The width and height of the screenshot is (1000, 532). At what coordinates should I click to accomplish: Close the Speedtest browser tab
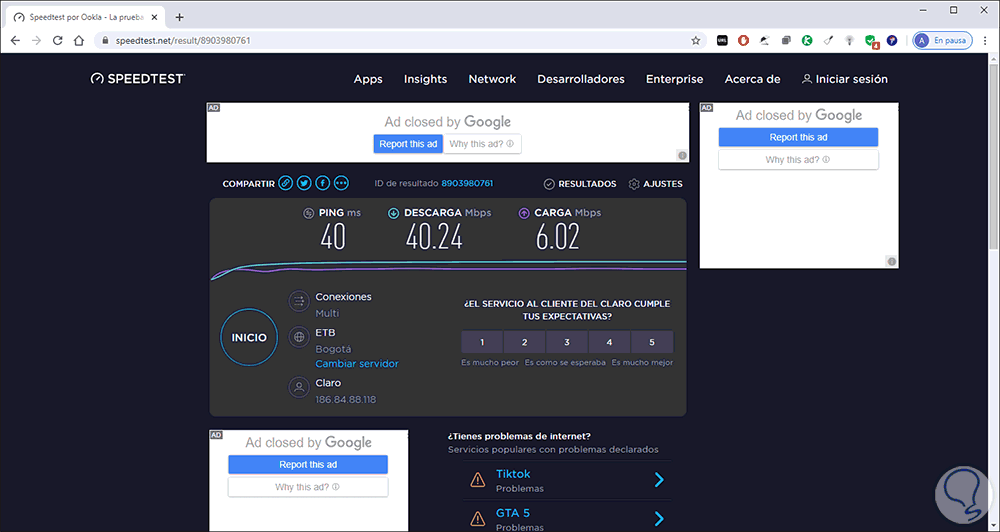(154, 17)
